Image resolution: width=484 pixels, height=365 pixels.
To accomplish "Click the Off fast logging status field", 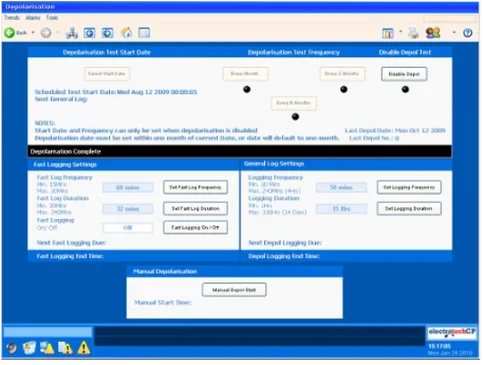I will point(128,228).
